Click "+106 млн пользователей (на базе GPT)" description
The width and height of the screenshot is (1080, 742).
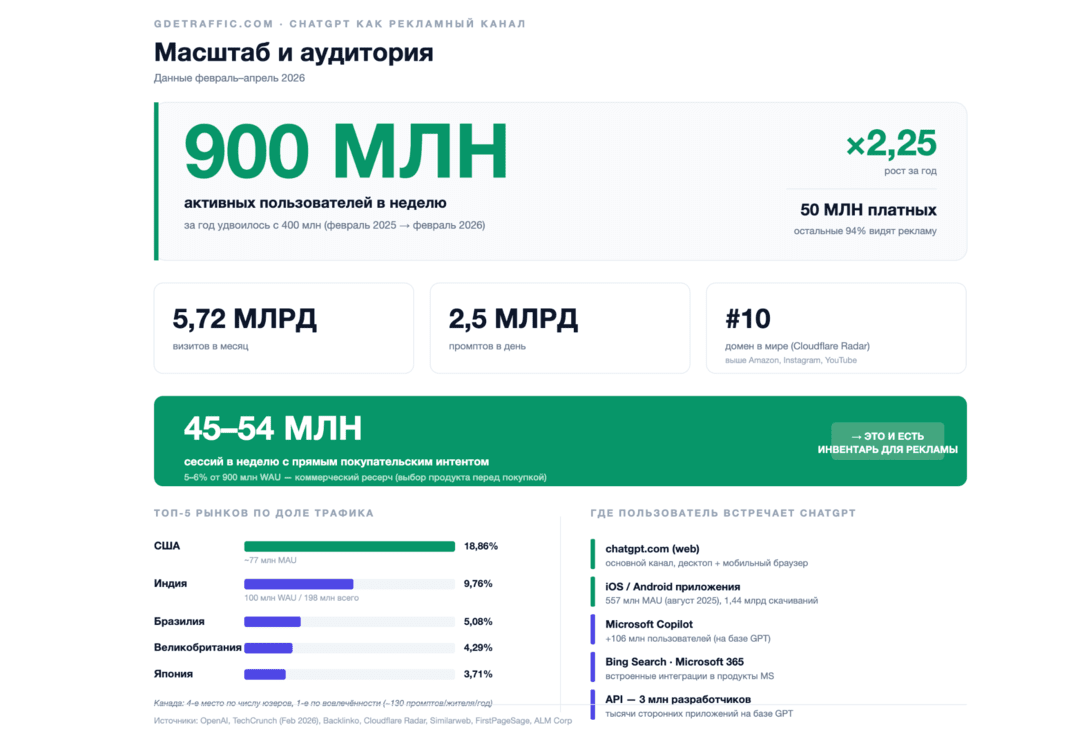point(687,639)
